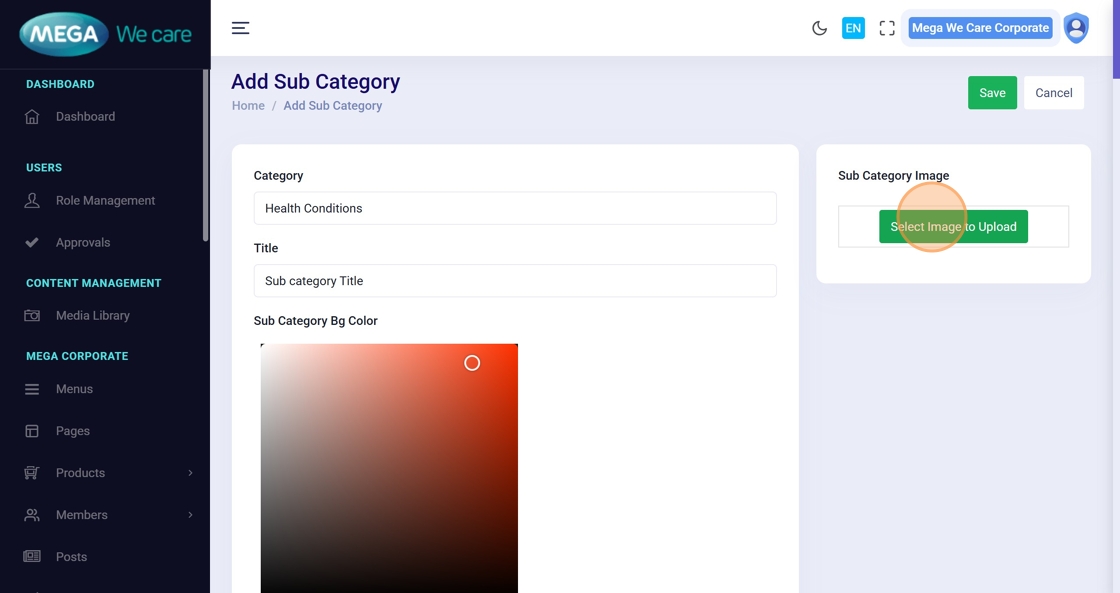Toggle dark mode with the moon icon
This screenshot has width=1120, height=593.
[x=819, y=28]
